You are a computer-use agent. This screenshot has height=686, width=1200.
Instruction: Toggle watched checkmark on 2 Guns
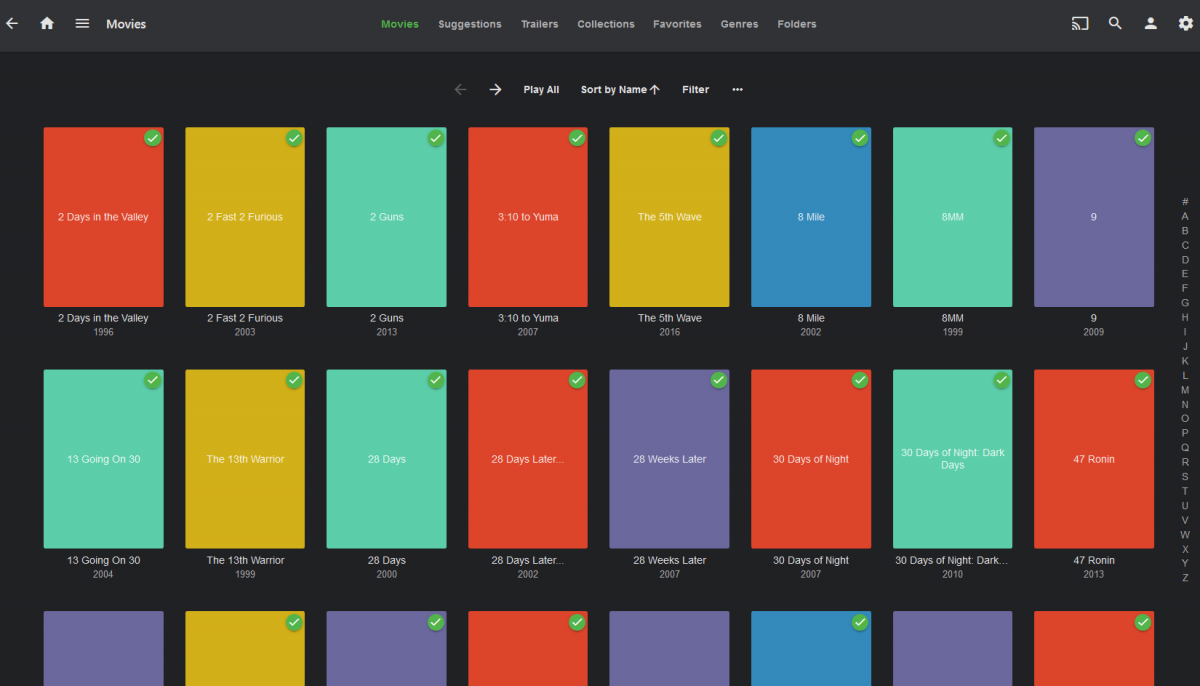[436, 138]
